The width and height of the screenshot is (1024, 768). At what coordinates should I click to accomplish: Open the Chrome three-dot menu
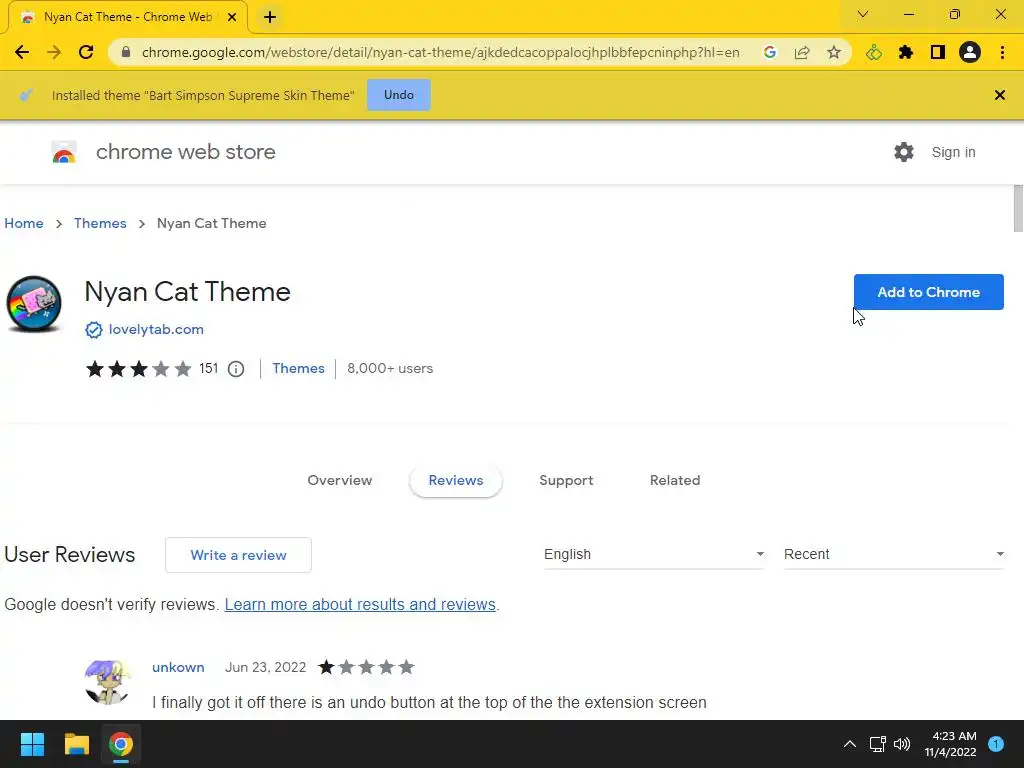pos(1002,52)
